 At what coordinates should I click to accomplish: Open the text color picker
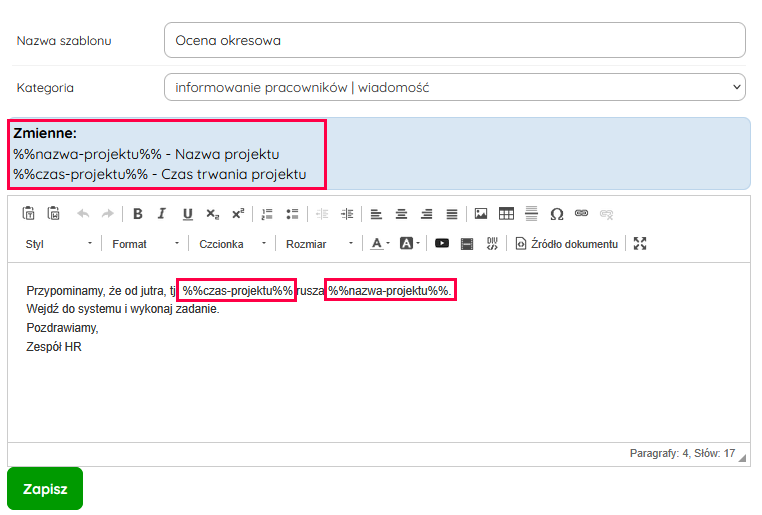point(380,243)
